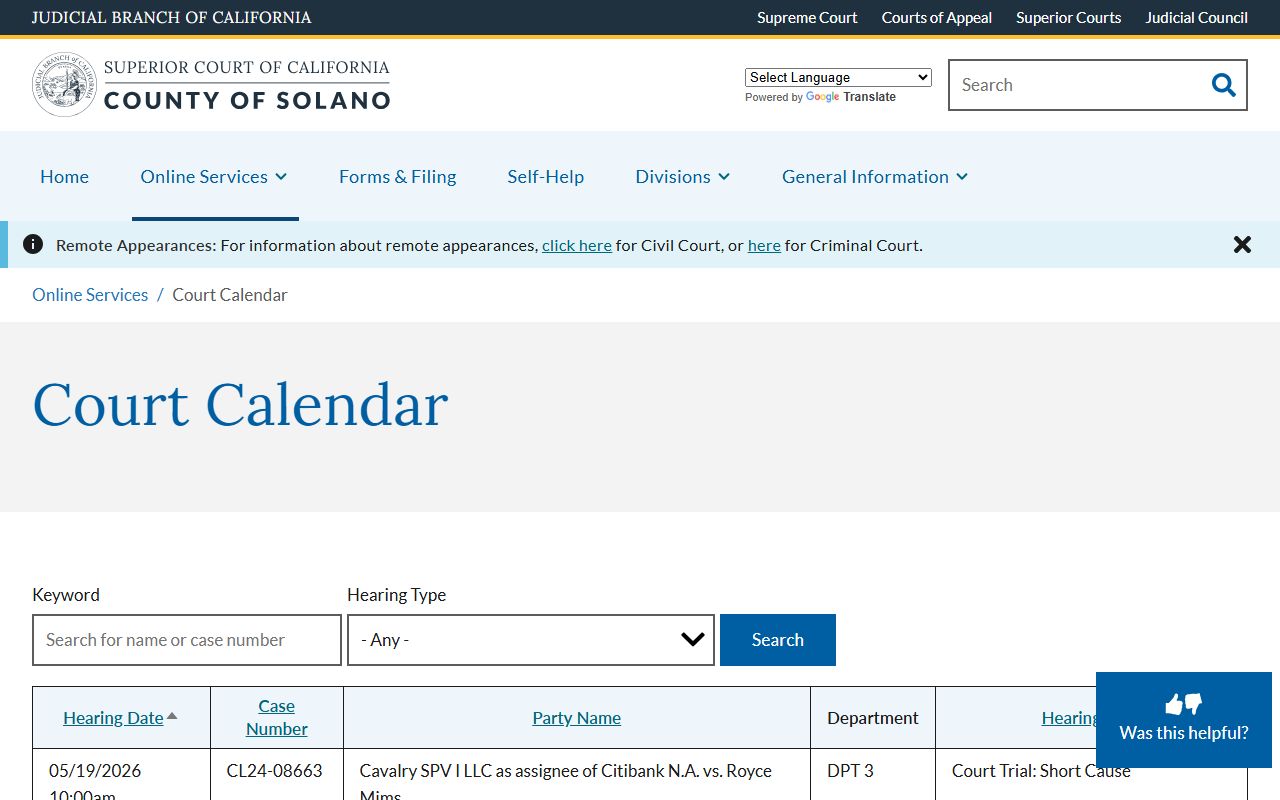
Task: Expand the Divisions menu
Action: coord(683,176)
